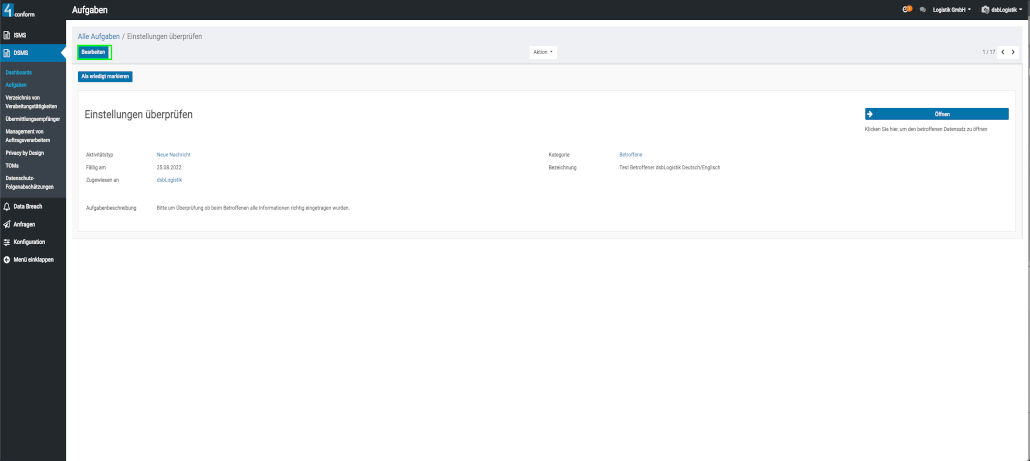
Task: Collapse sidebar via Menü einklappen
Action: 31,259
